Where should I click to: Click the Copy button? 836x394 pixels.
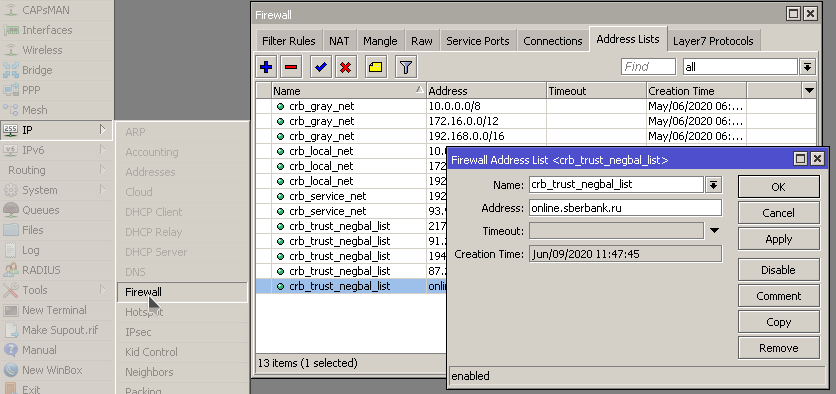click(x=778, y=322)
